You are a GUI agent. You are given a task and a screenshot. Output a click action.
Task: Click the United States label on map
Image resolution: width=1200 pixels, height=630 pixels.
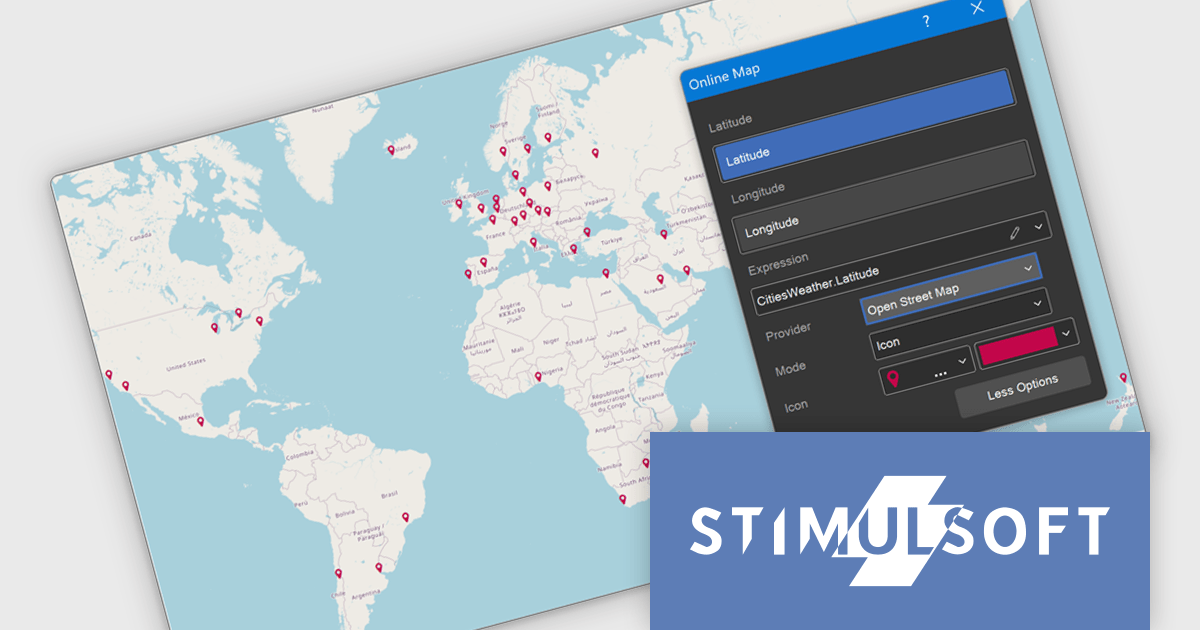(186, 364)
